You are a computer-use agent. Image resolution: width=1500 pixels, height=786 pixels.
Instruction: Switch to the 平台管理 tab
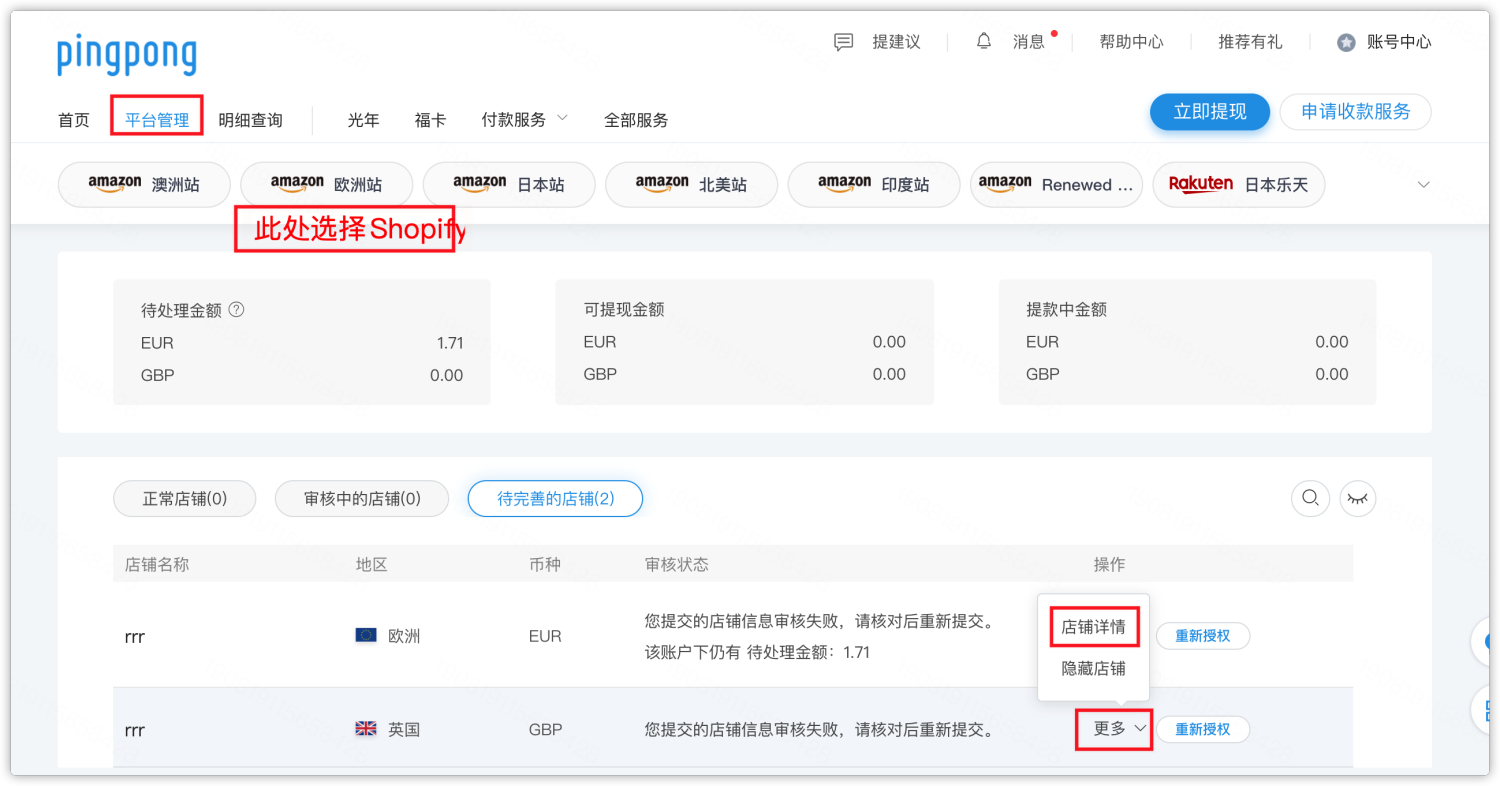(157, 120)
